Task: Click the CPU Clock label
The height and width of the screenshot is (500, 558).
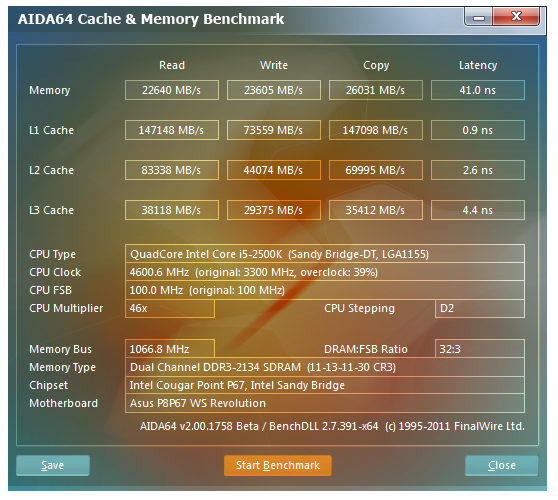Action: [x=55, y=272]
